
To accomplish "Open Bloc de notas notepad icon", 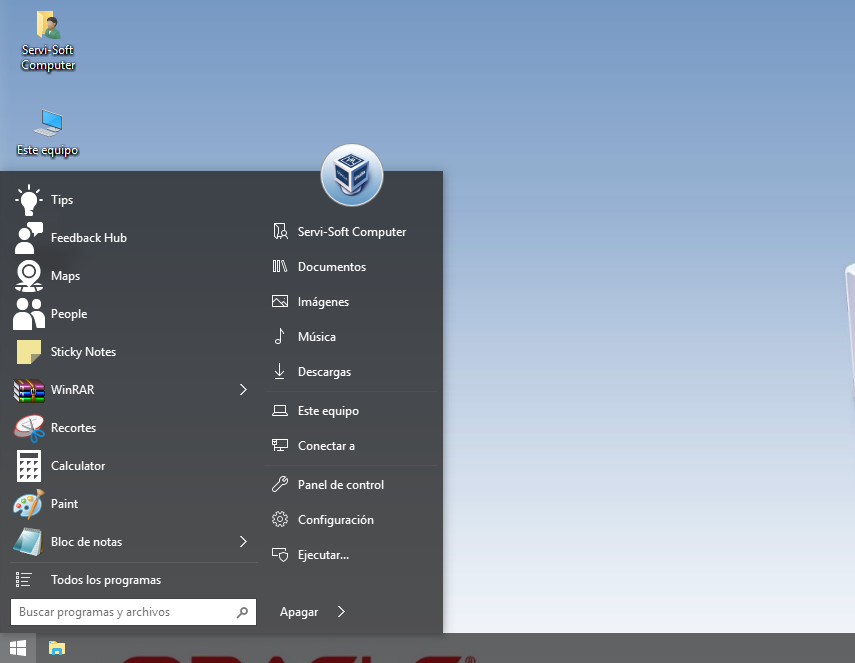I will pyautogui.click(x=29, y=542).
